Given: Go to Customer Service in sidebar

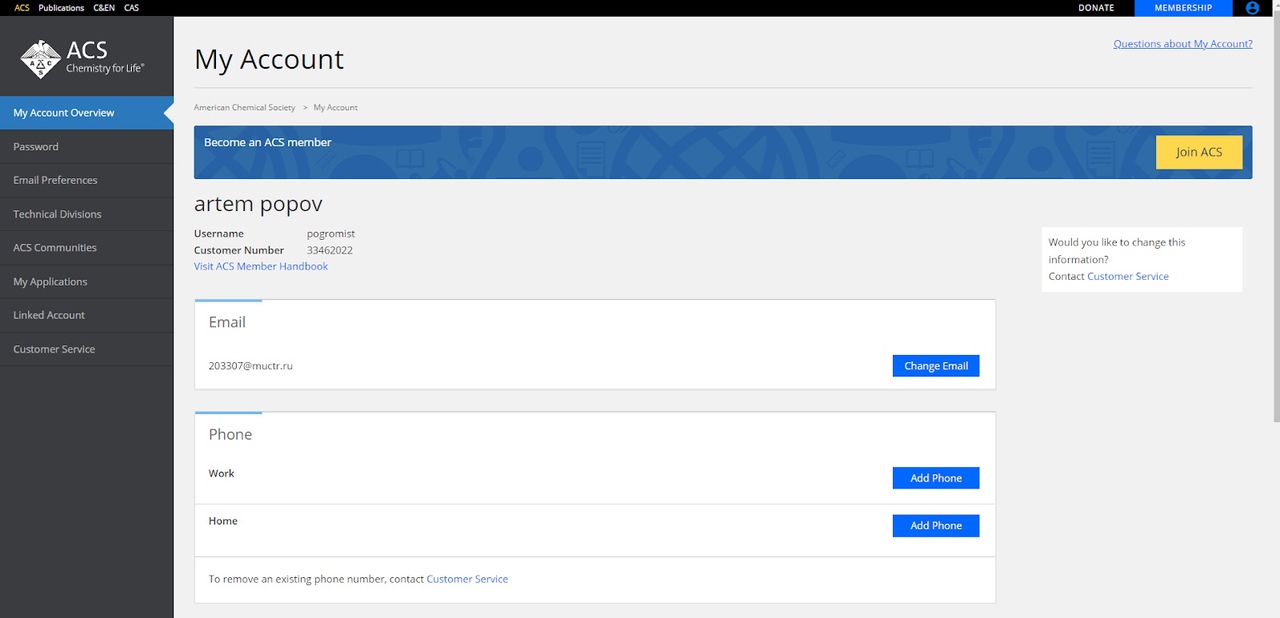Looking at the screenshot, I should click(87, 349).
